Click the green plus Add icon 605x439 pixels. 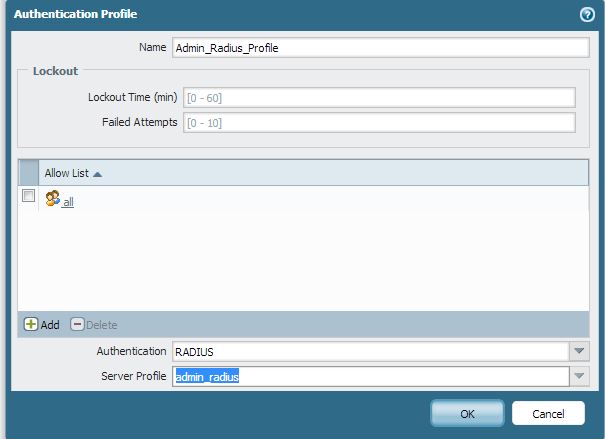[x=31, y=324]
